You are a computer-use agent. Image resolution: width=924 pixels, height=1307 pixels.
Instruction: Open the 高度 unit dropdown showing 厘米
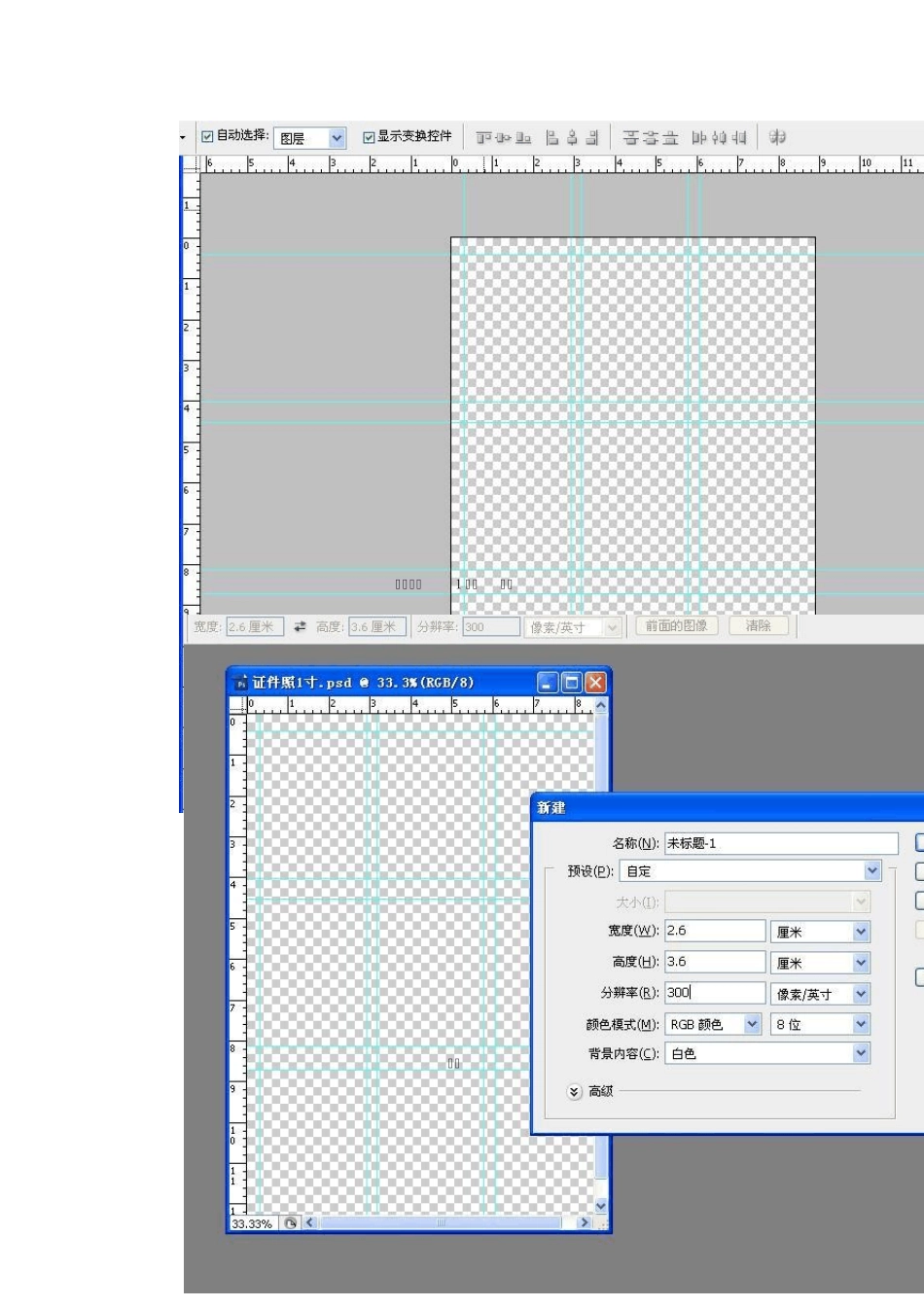[821, 963]
